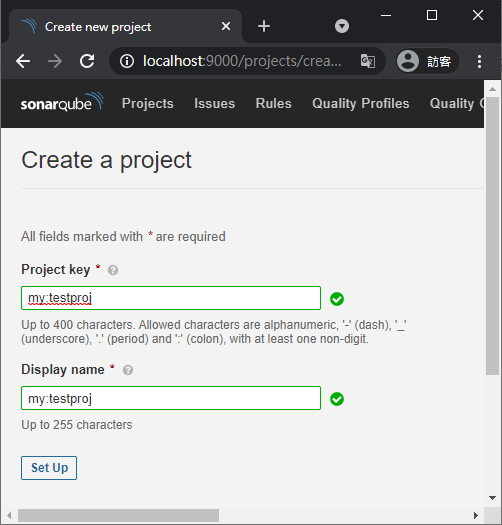Screen dimensions: 502x525
Task: Open the Issues menu item
Action: [x=215, y=103]
